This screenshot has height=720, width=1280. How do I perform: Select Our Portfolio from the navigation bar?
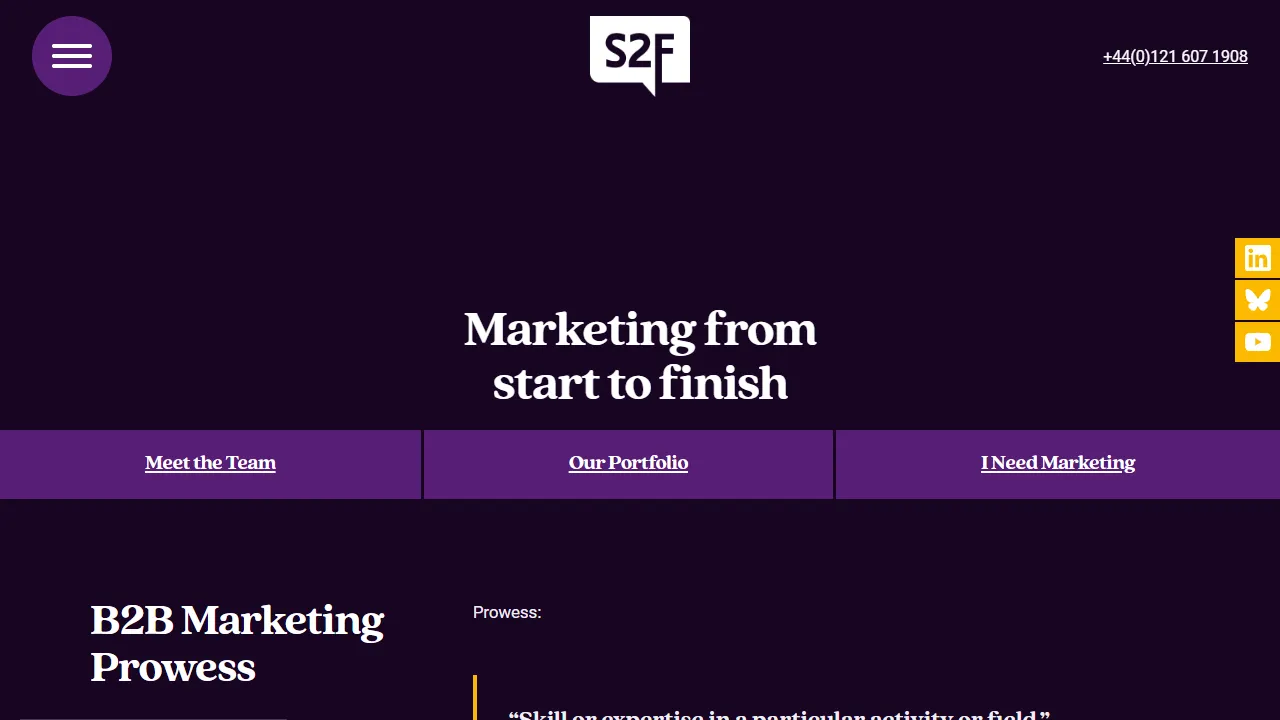tap(628, 462)
